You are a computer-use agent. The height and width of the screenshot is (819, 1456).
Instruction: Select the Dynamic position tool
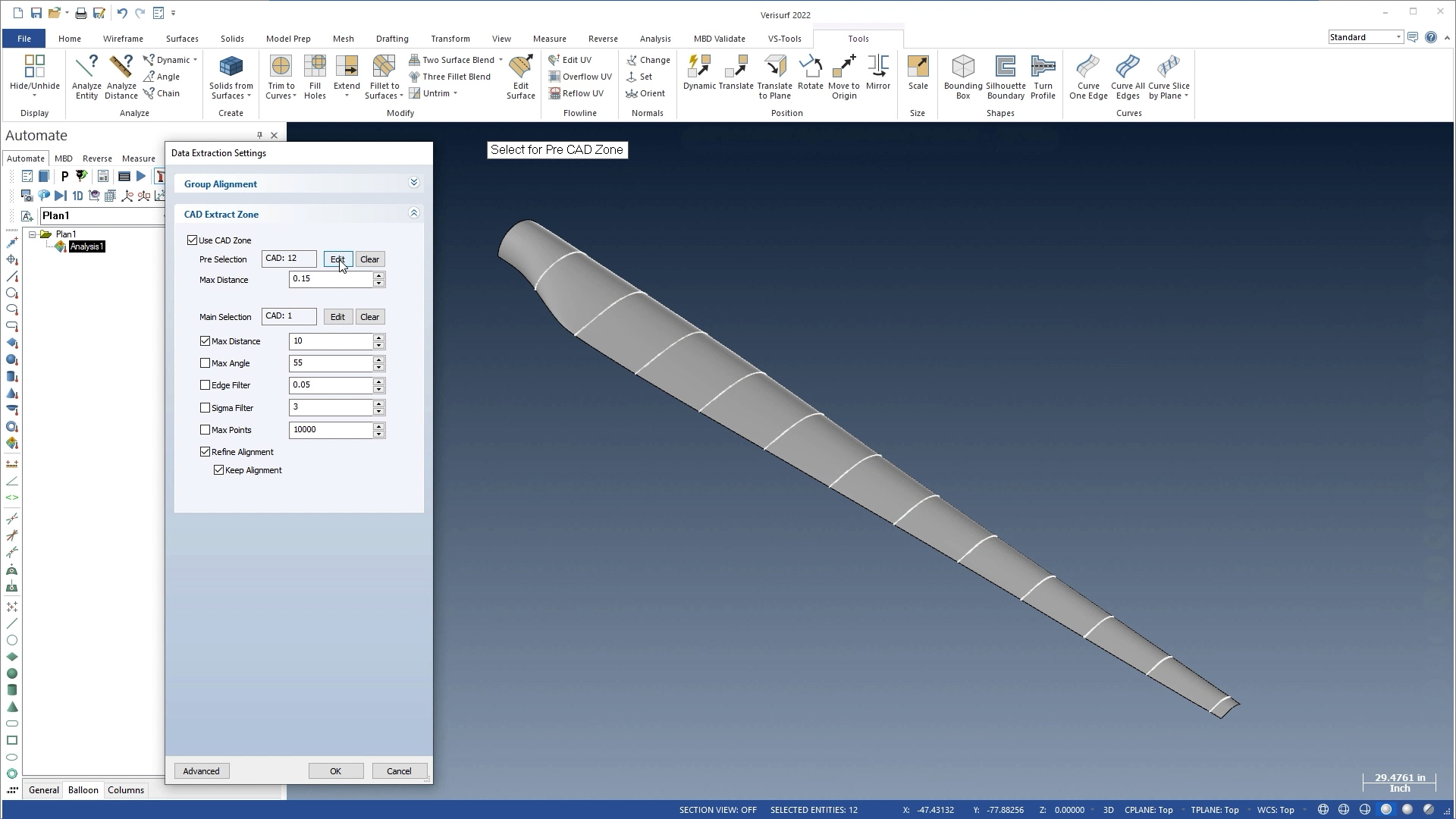[699, 72]
